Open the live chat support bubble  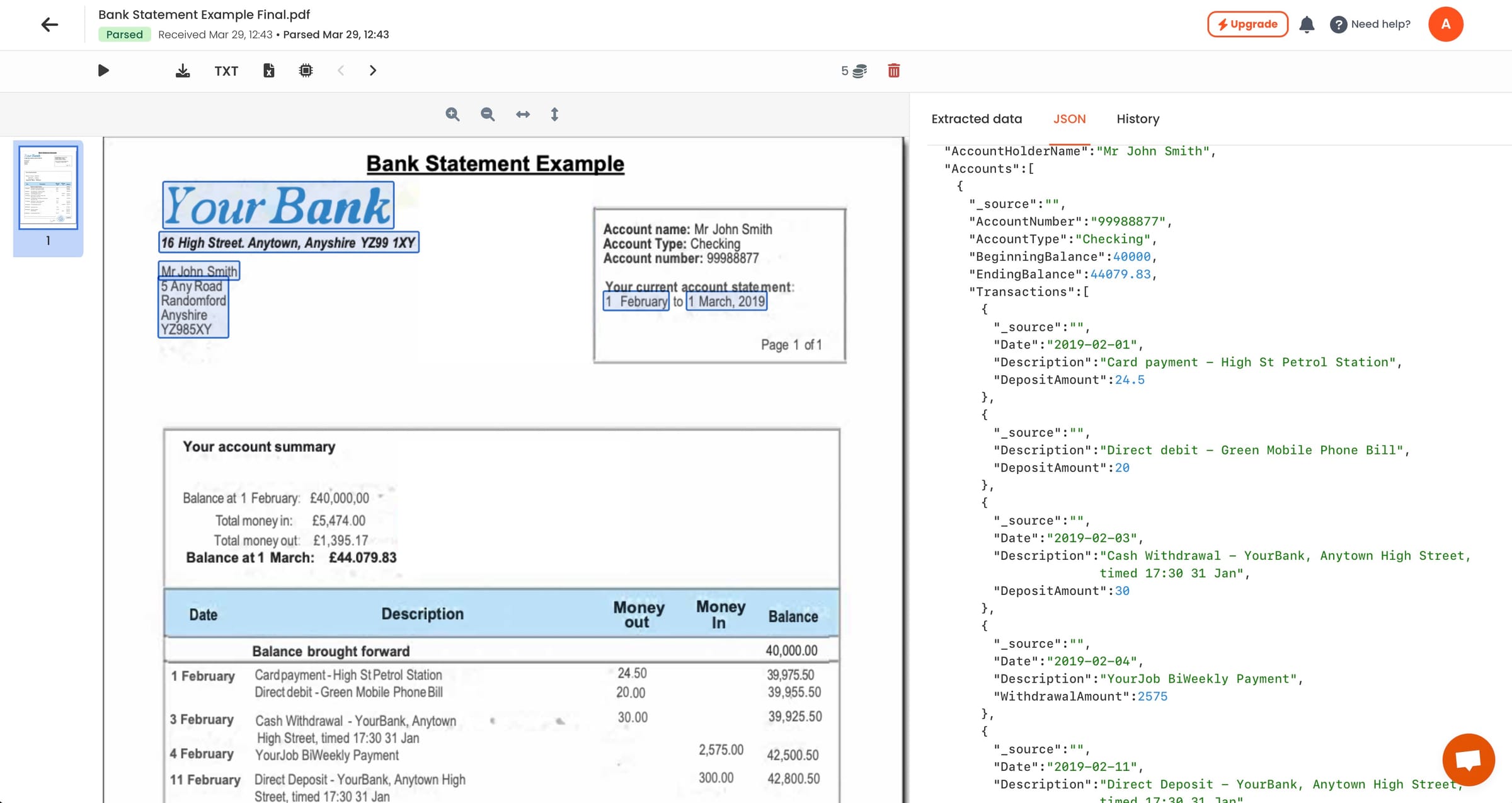(x=1469, y=760)
